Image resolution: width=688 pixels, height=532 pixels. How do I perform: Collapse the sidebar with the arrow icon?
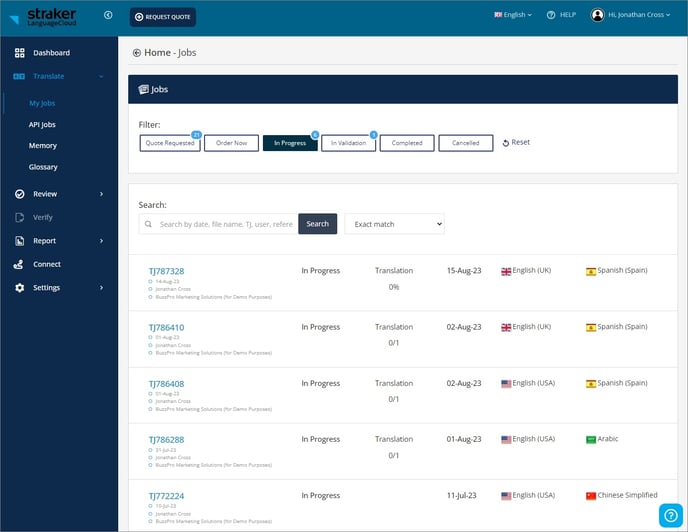108,15
